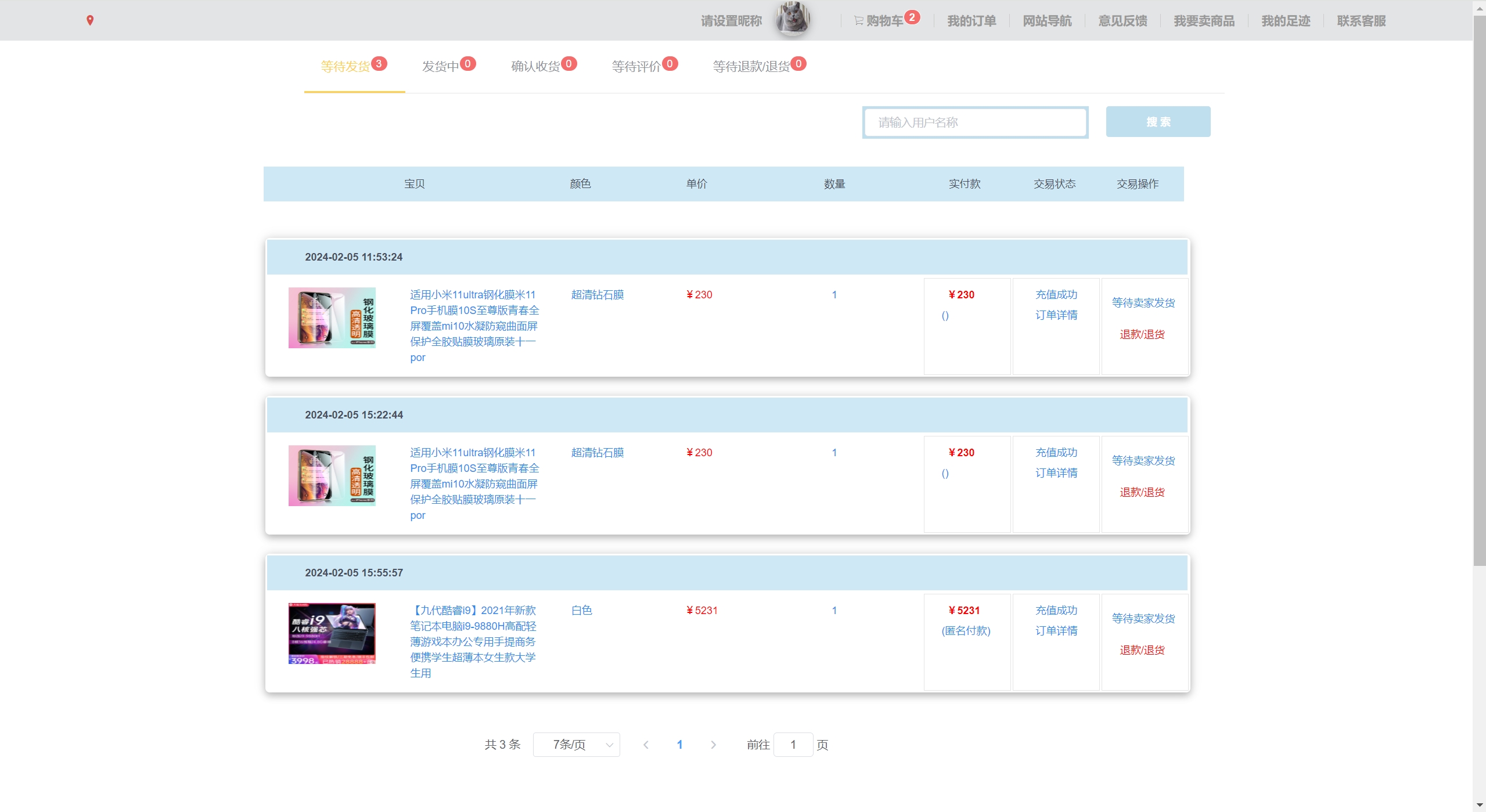The image size is (1486, 812).
Task: Open the second order's phone film thumbnail
Action: pyautogui.click(x=332, y=475)
